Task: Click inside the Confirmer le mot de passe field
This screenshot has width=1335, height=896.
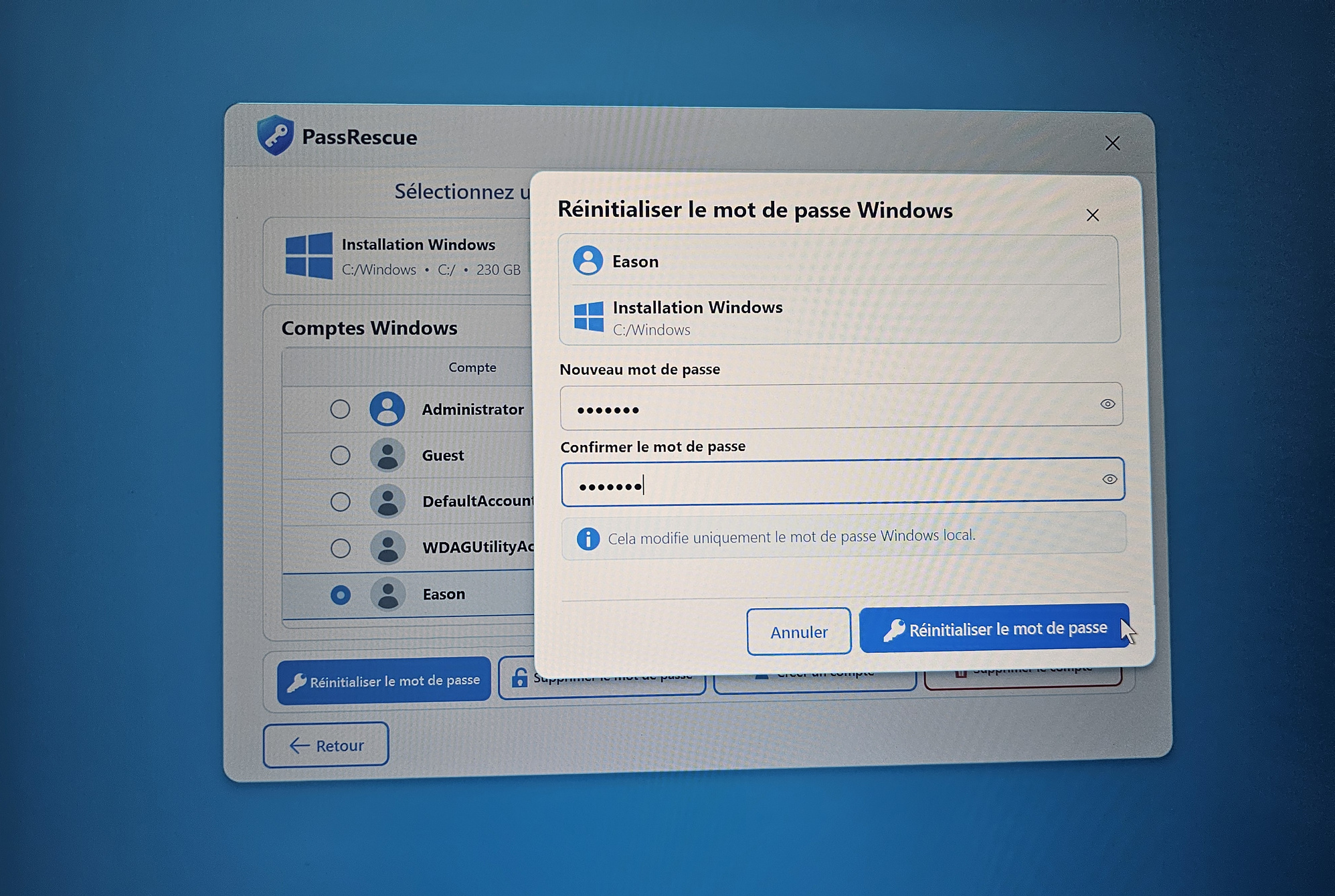Action: tap(842, 482)
